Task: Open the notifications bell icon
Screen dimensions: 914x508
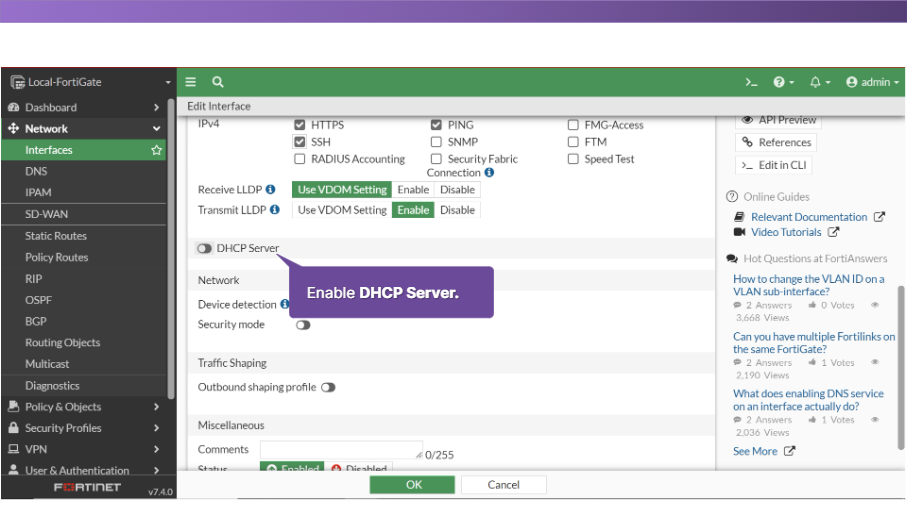Action: click(x=815, y=82)
